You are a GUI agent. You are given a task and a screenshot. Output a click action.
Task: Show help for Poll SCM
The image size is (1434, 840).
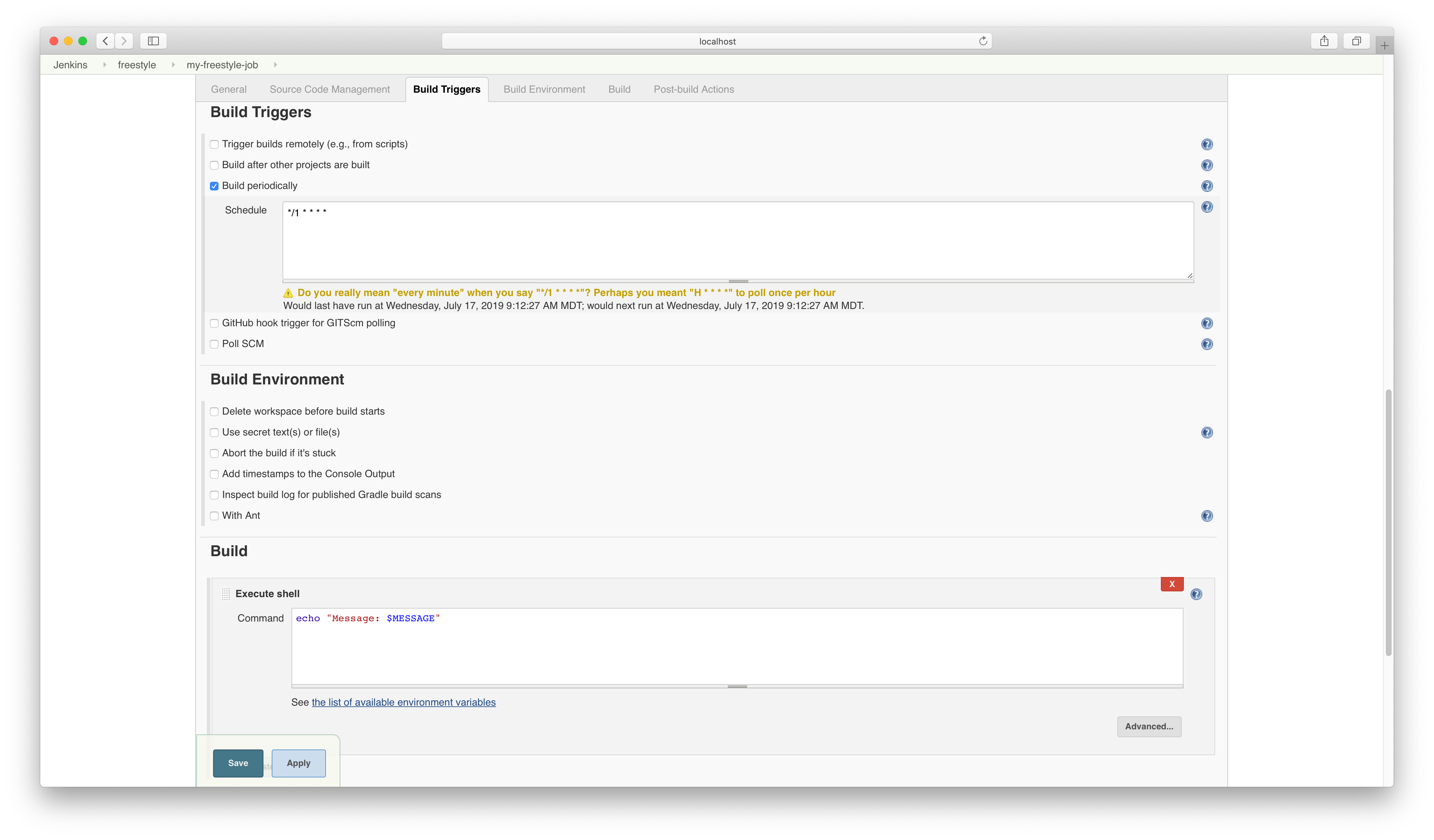(x=1207, y=344)
